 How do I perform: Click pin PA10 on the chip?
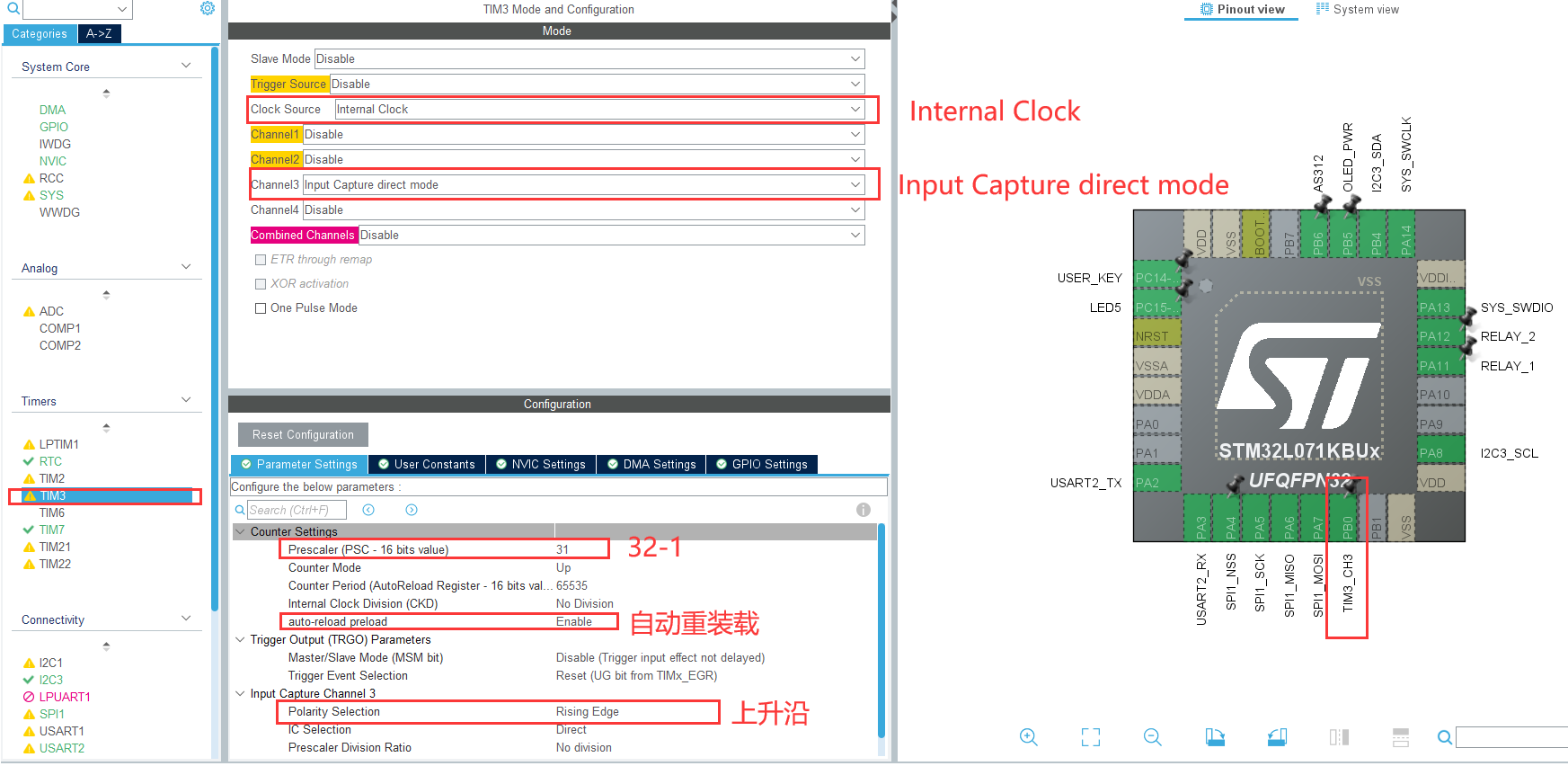pyautogui.click(x=1441, y=395)
